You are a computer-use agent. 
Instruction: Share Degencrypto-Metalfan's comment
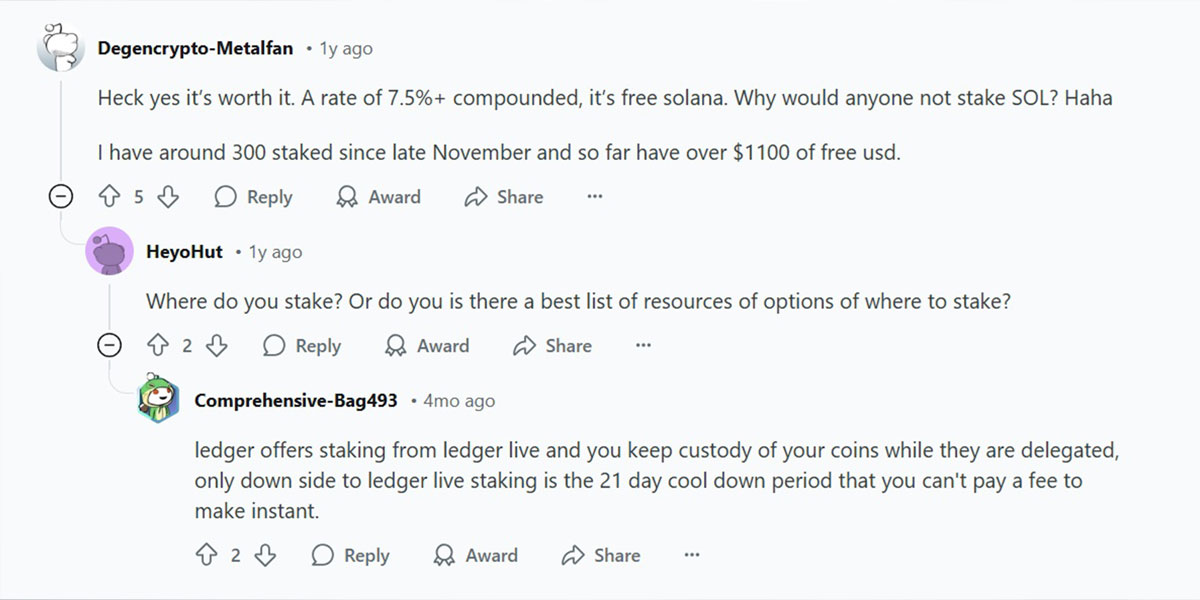pos(504,197)
